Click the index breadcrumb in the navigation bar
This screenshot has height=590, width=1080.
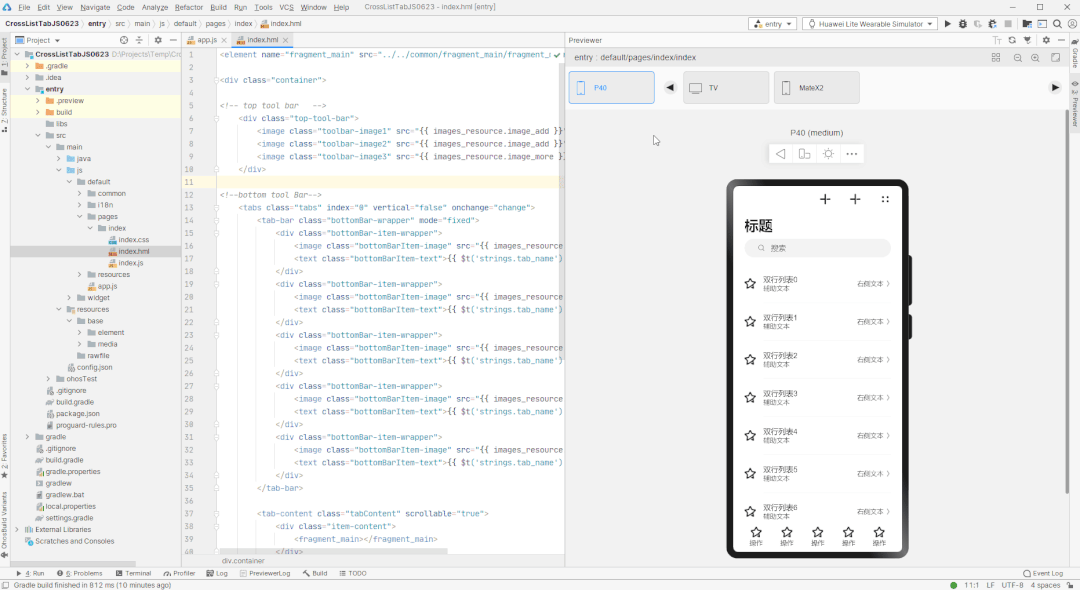pyautogui.click(x=243, y=23)
